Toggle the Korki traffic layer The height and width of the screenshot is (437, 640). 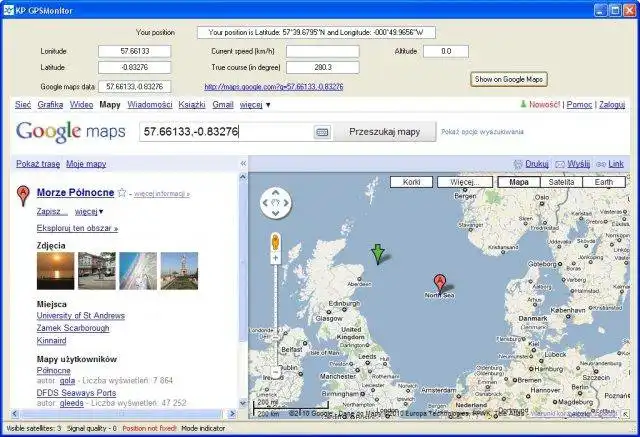tap(411, 182)
